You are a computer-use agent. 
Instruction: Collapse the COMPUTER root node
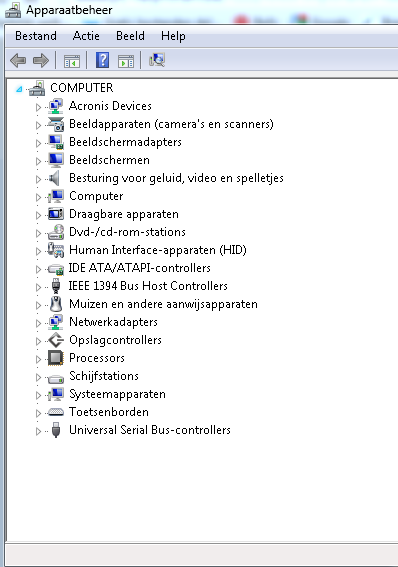point(19,89)
